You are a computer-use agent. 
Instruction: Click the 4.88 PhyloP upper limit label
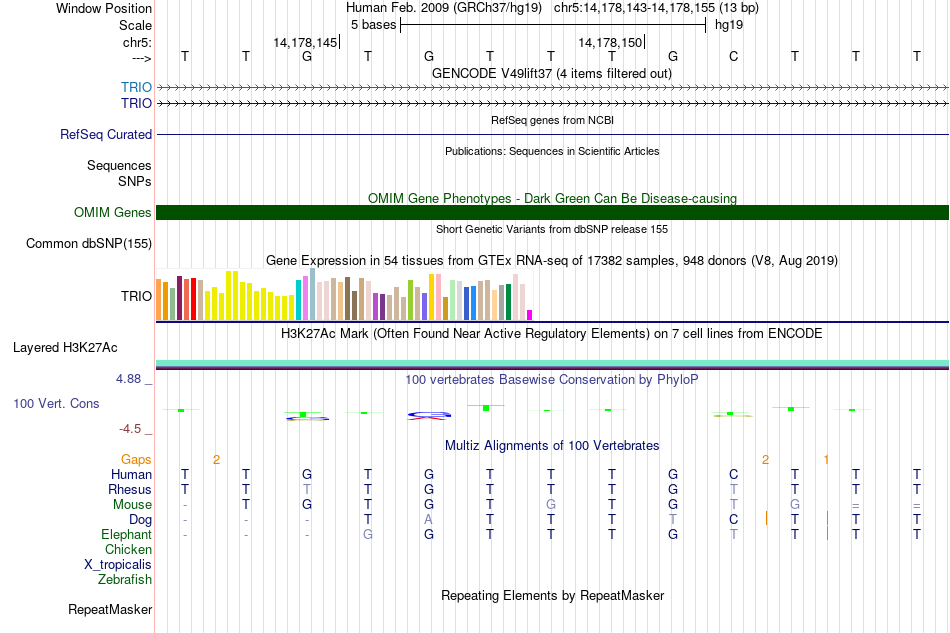tap(128, 379)
